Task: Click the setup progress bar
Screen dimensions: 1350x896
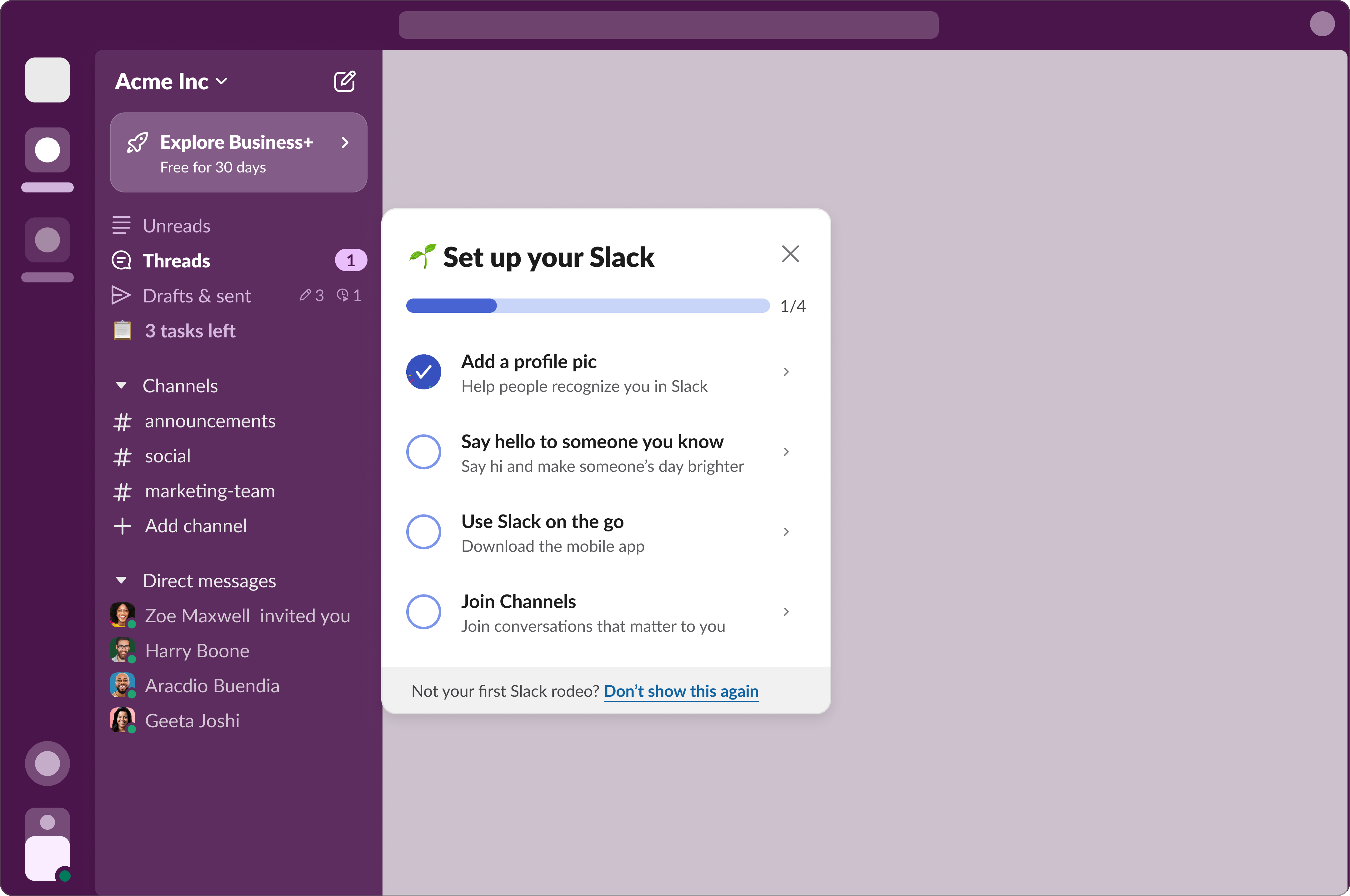Action: (x=587, y=306)
